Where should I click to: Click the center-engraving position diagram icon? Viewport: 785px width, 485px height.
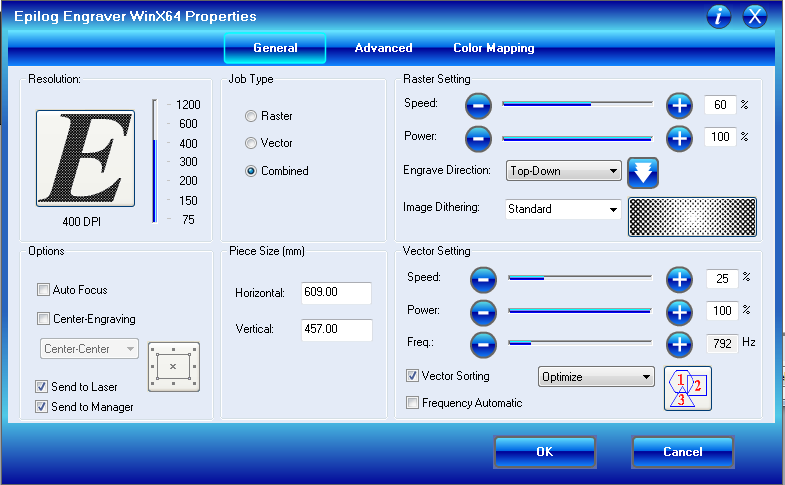(x=174, y=367)
